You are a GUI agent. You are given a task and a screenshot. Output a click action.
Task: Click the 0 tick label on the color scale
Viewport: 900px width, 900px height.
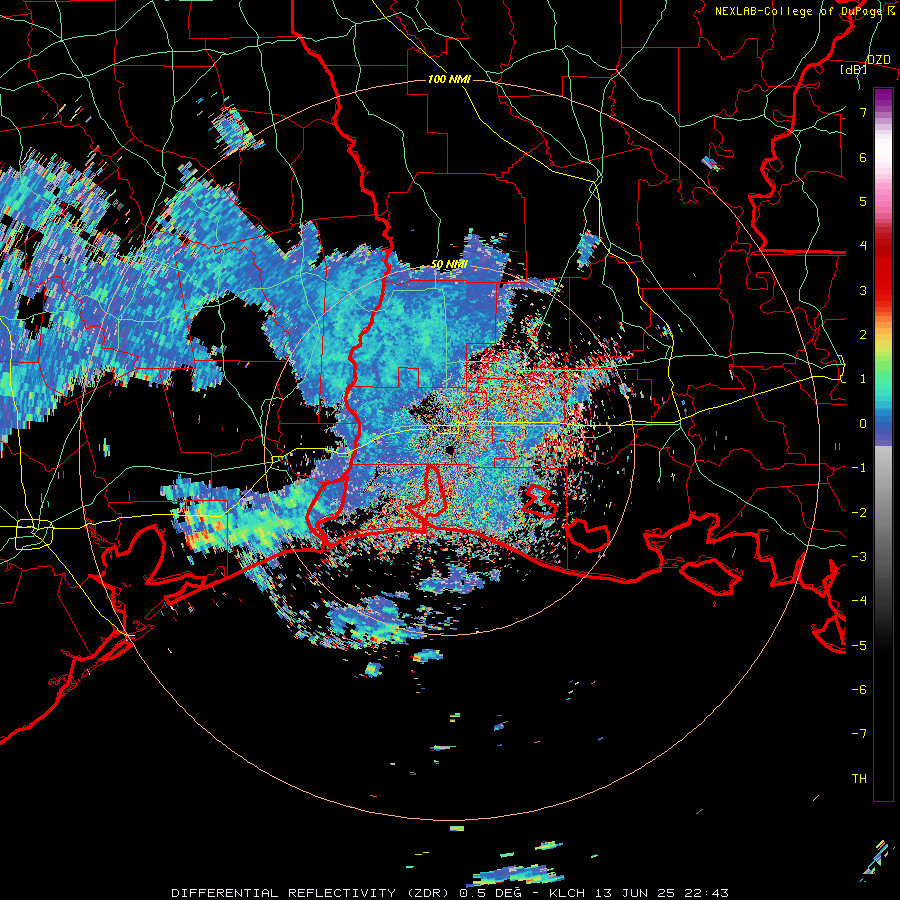863,424
